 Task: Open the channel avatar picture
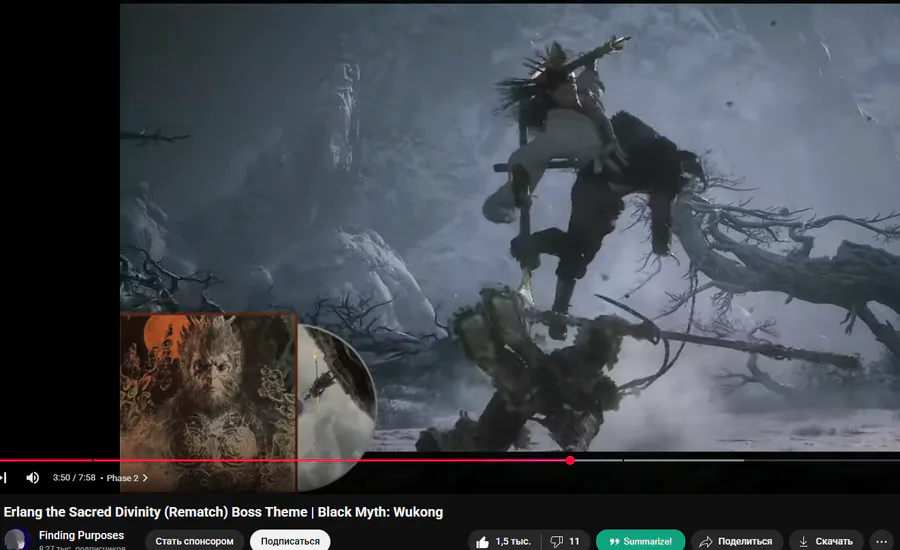pyautogui.click(x=17, y=540)
